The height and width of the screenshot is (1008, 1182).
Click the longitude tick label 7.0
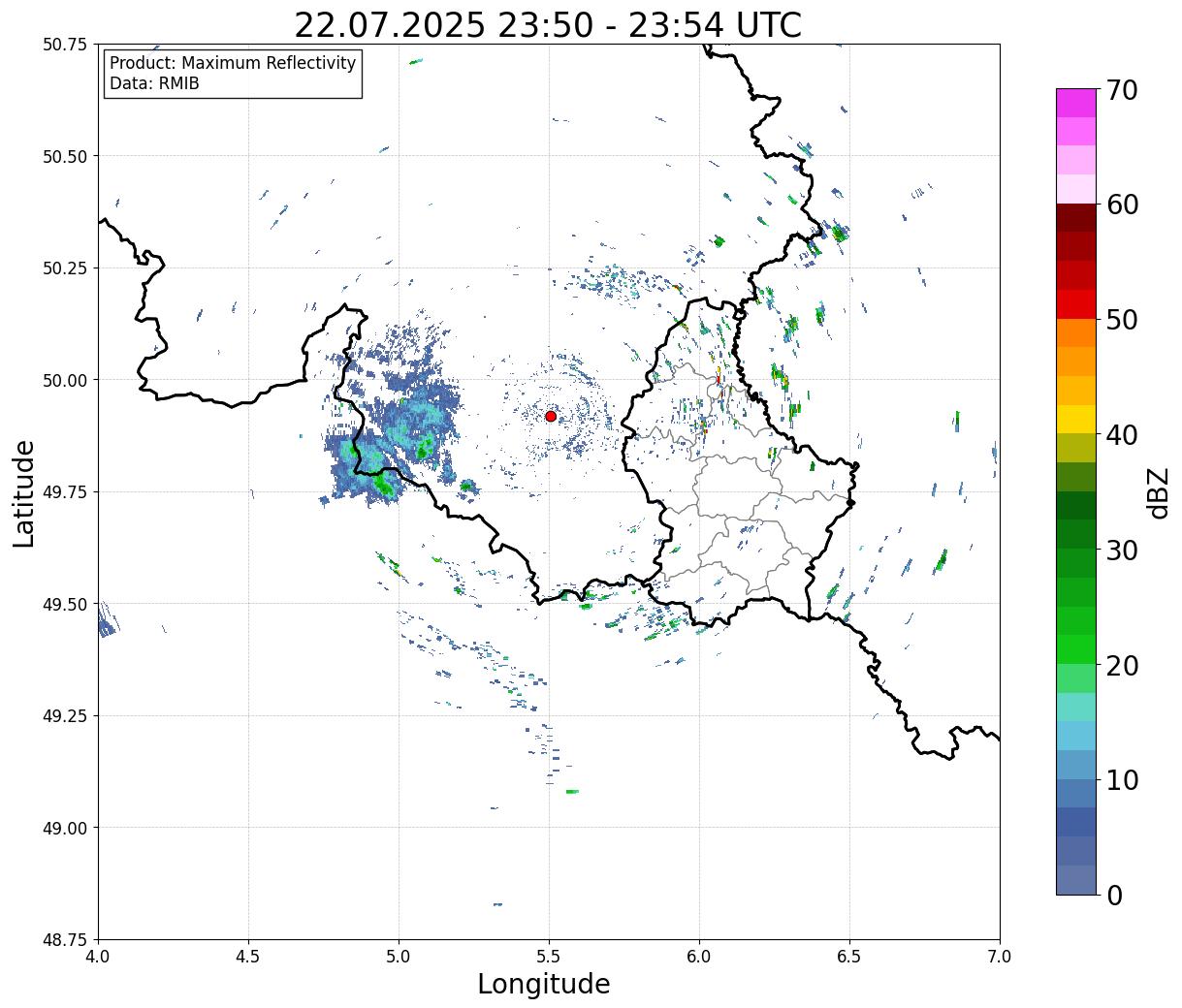pyautogui.click(x=1000, y=956)
